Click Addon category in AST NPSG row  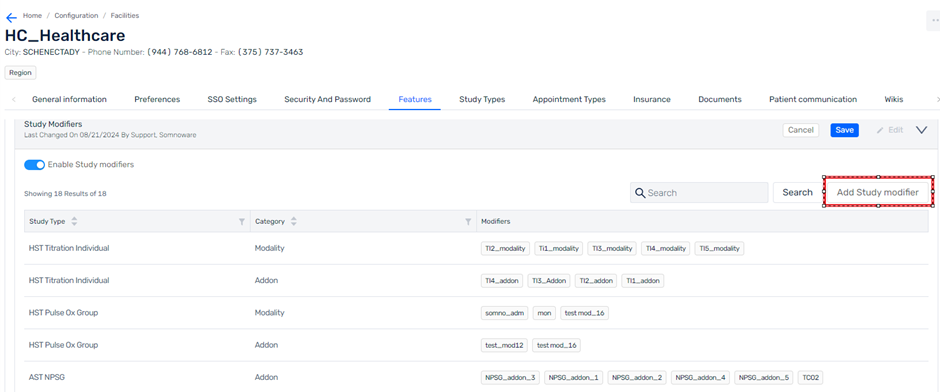pyautogui.click(x=266, y=378)
